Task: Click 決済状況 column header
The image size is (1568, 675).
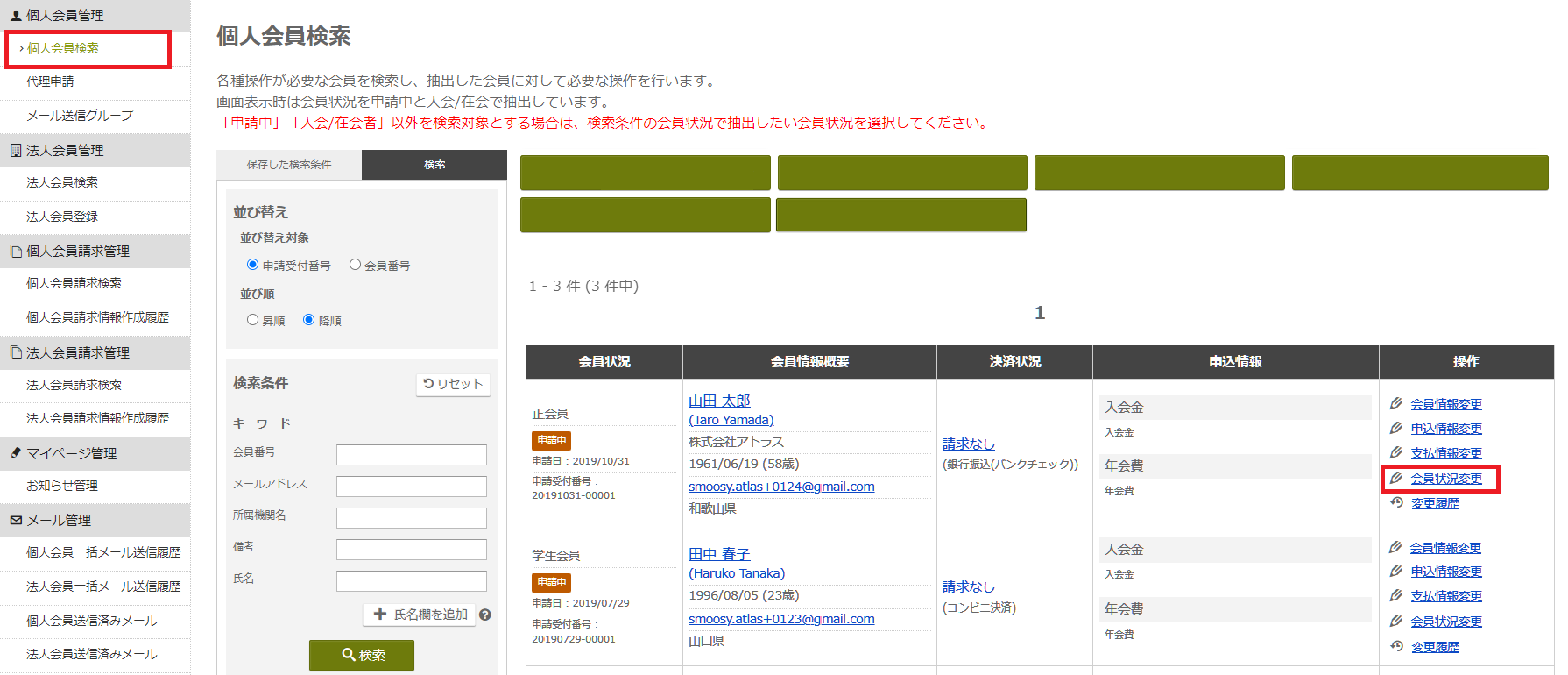Action: [x=1015, y=362]
